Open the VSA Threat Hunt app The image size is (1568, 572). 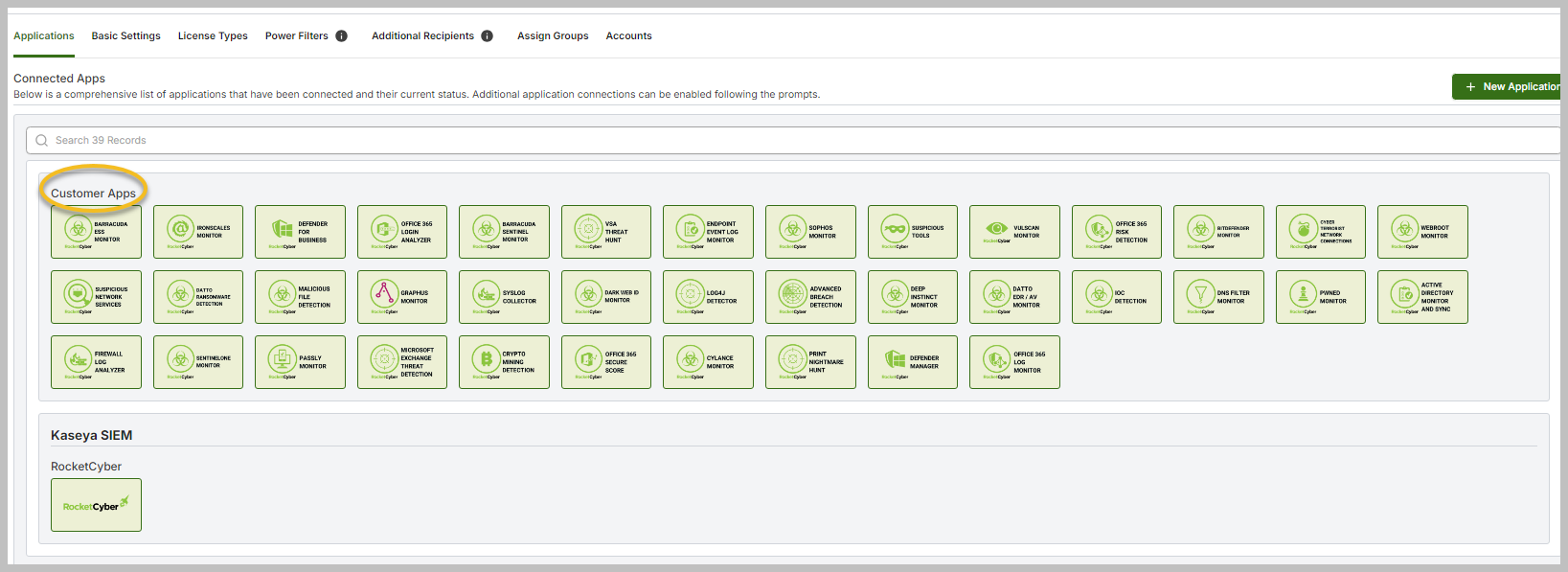(x=606, y=232)
